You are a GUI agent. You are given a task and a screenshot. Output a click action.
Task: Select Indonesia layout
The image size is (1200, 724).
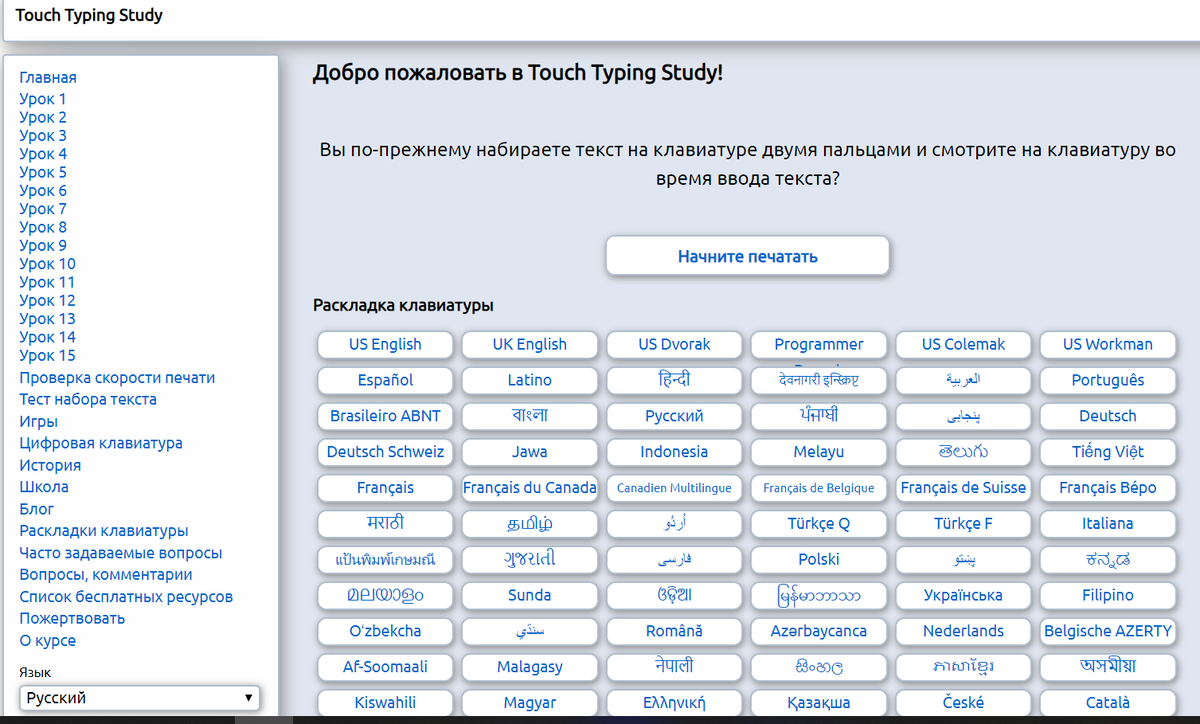pos(674,452)
